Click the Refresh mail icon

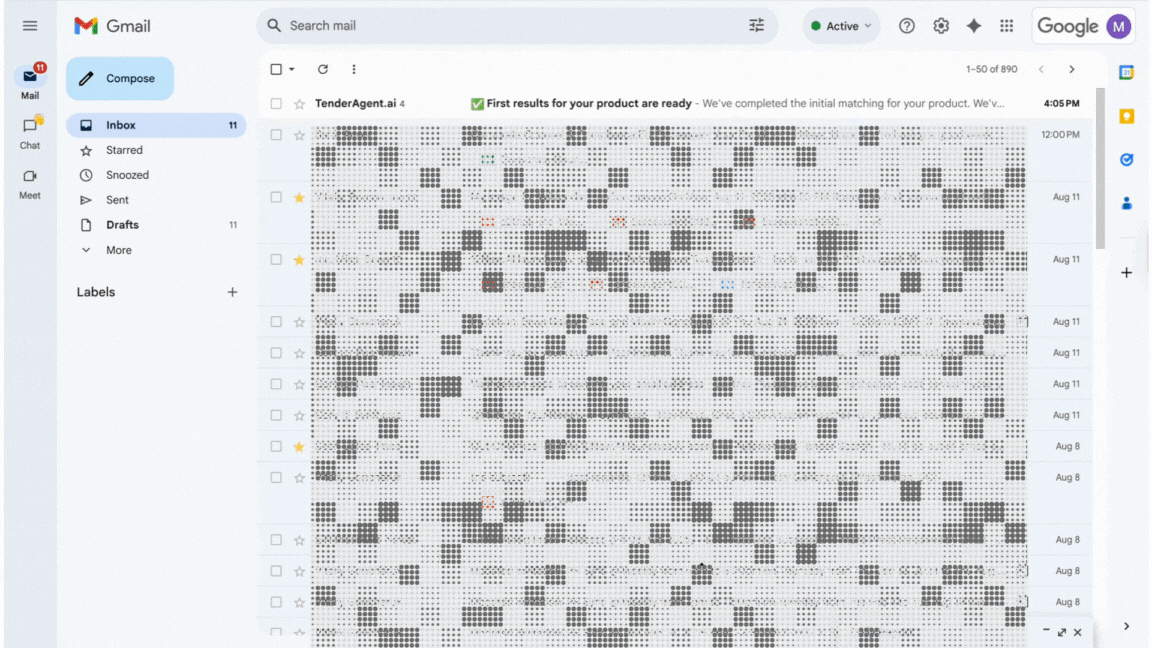(322, 70)
